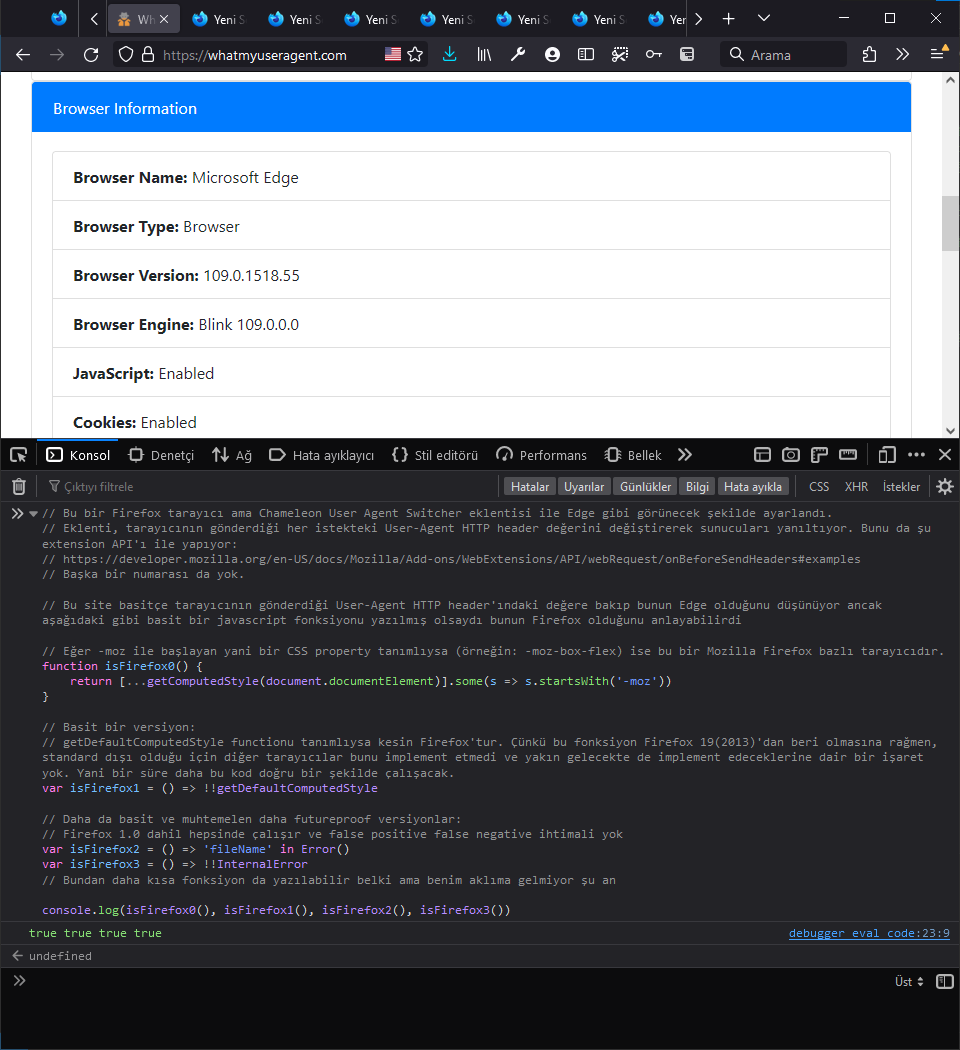Open the wrench developer tools icon
Screen dimensions: 960x1050
click(518, 54)
